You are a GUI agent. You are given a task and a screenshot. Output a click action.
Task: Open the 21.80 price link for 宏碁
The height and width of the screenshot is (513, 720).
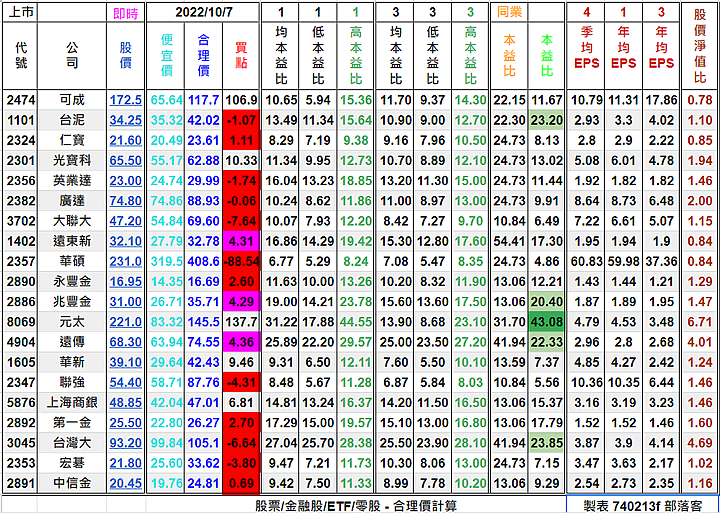pyautogui.click(x=125, y=463)
